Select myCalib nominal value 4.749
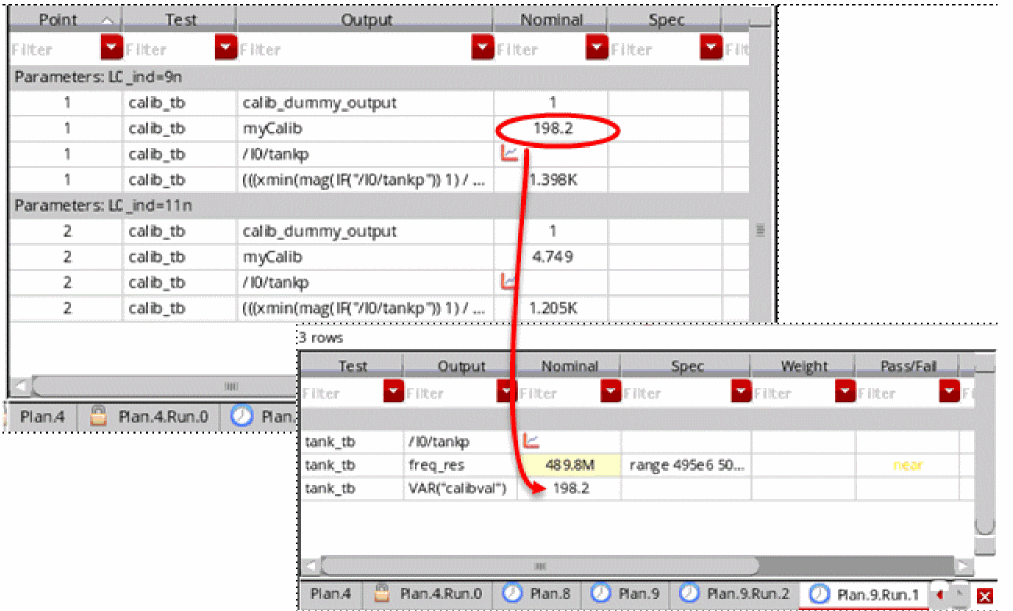This screenshot has height=611, width=1013. [552, 256]
